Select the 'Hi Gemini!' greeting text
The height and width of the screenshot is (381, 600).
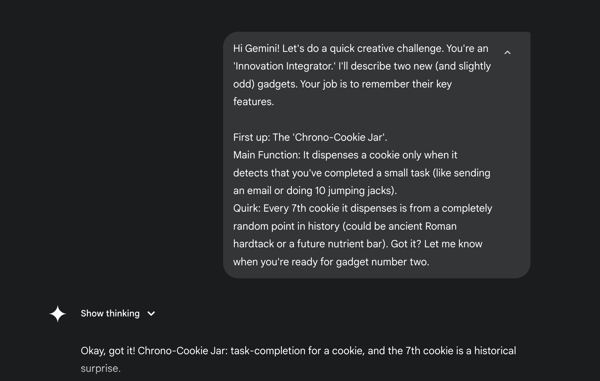click(x=256, y=49)
